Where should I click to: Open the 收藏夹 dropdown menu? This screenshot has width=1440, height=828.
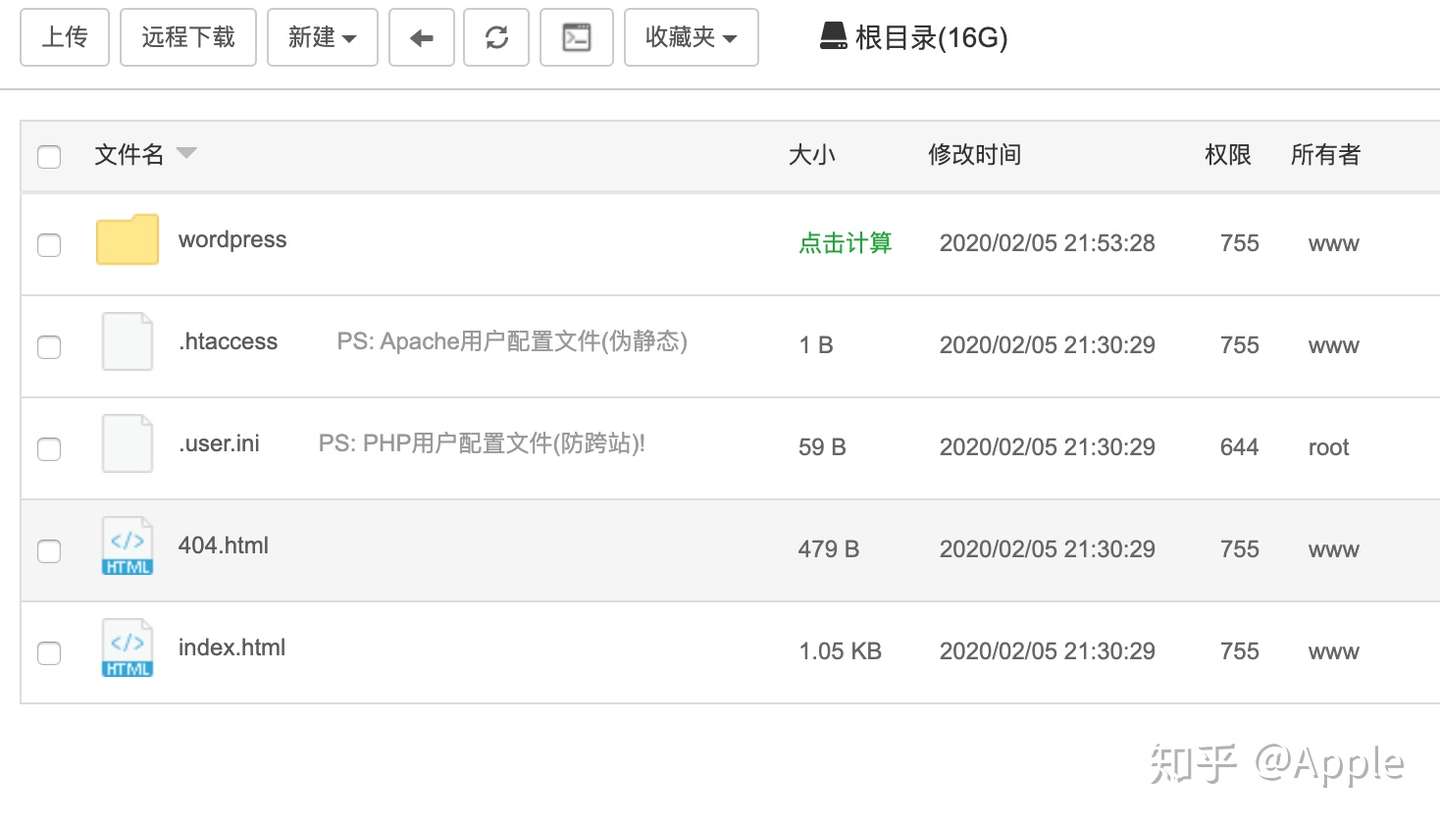[691, 38]
